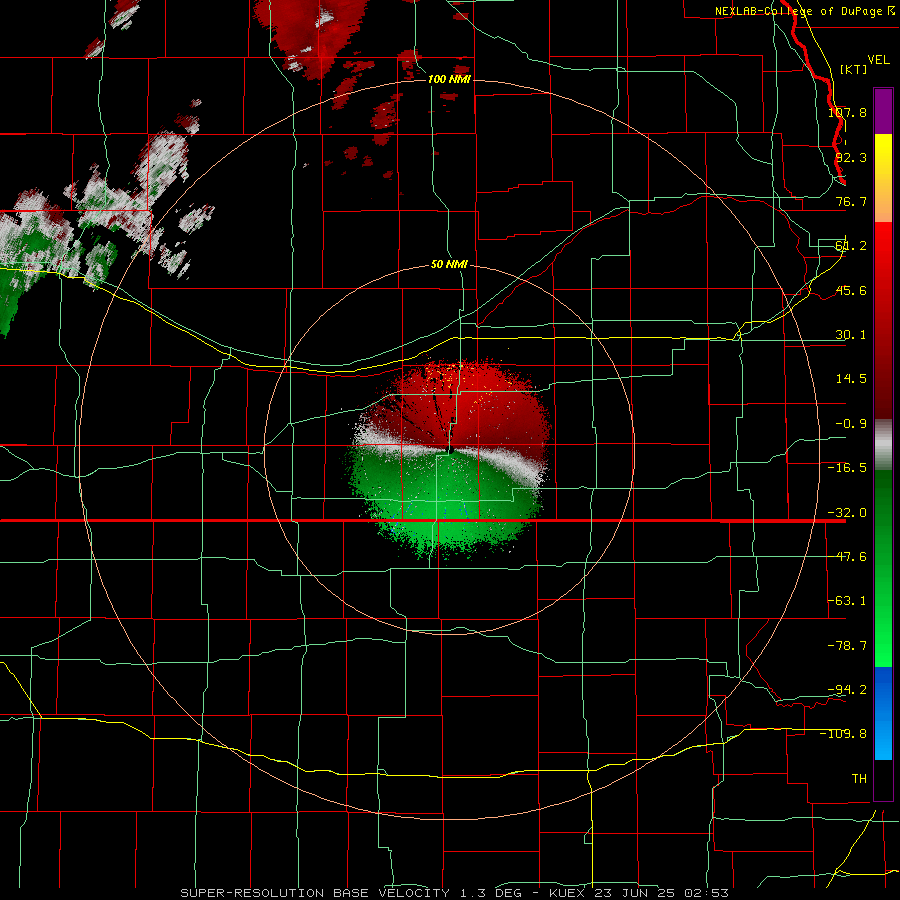Click the gray segment of the color bar
The height and width of the screenshot is (900, 900).
pos(883,445)
